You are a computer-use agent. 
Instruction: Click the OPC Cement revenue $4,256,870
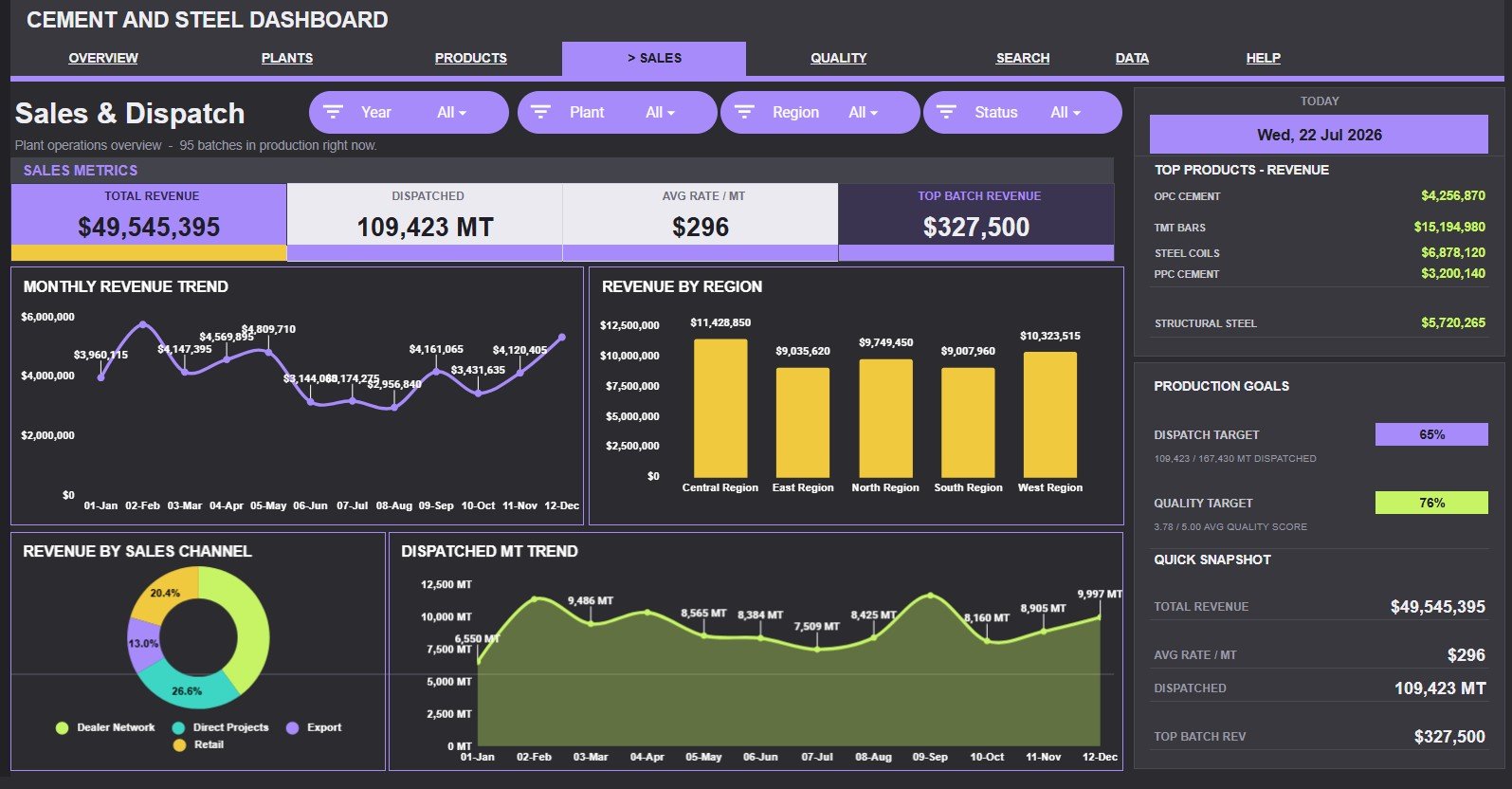[x=1453, y=195]
